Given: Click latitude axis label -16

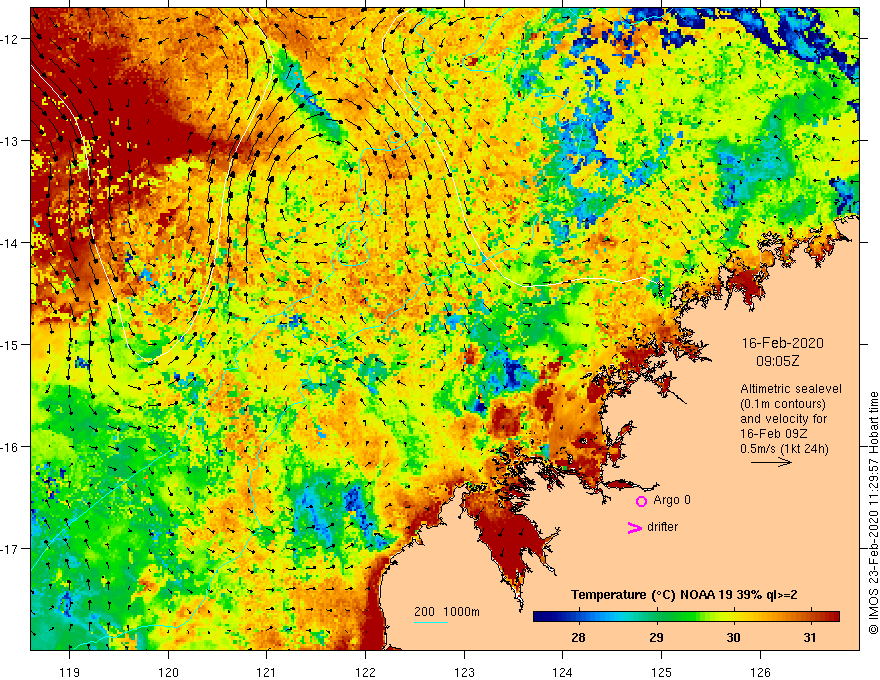Looking at the screenshot, I should coord(10,447).
